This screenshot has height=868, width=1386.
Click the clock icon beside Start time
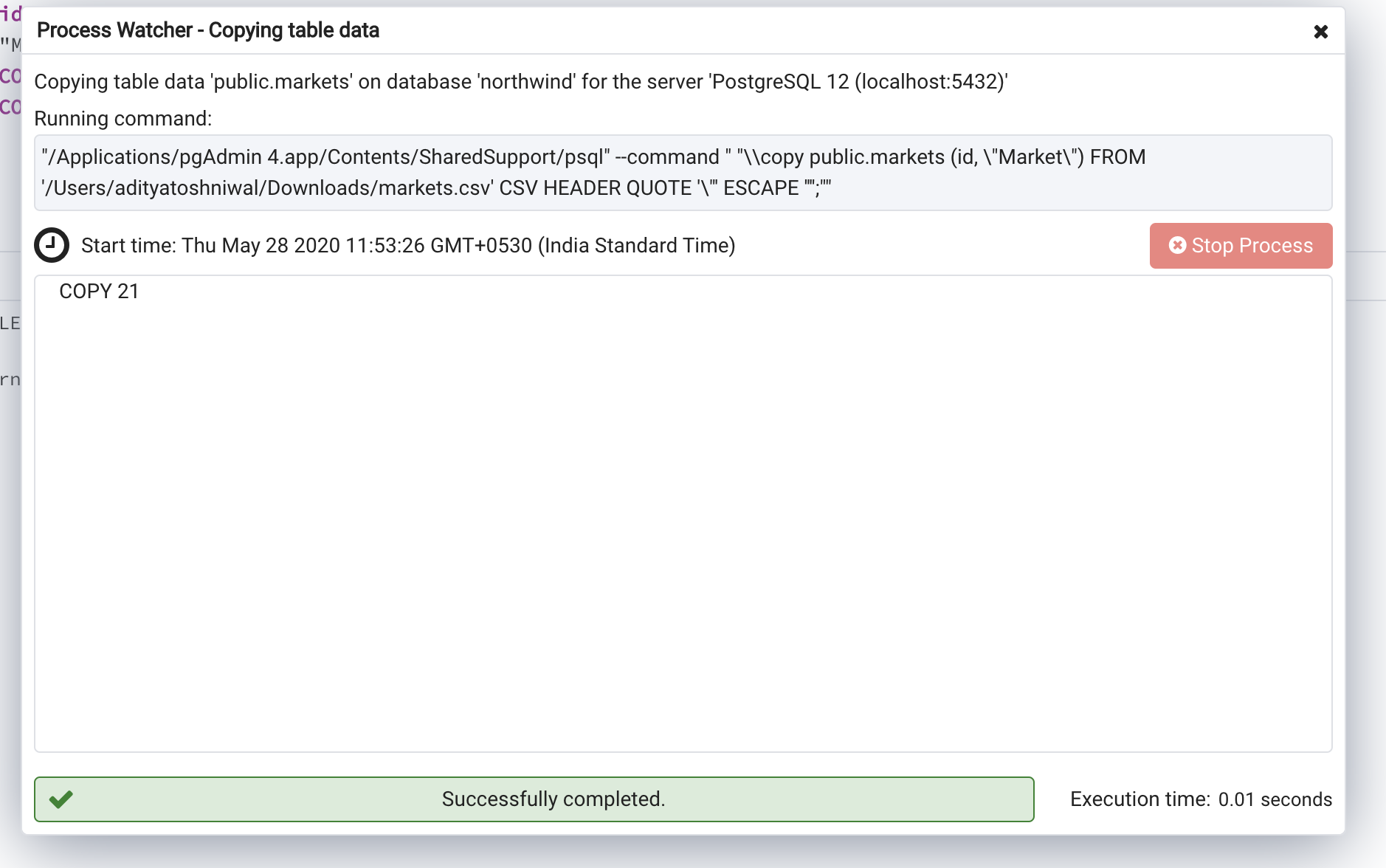coord(52,245)
